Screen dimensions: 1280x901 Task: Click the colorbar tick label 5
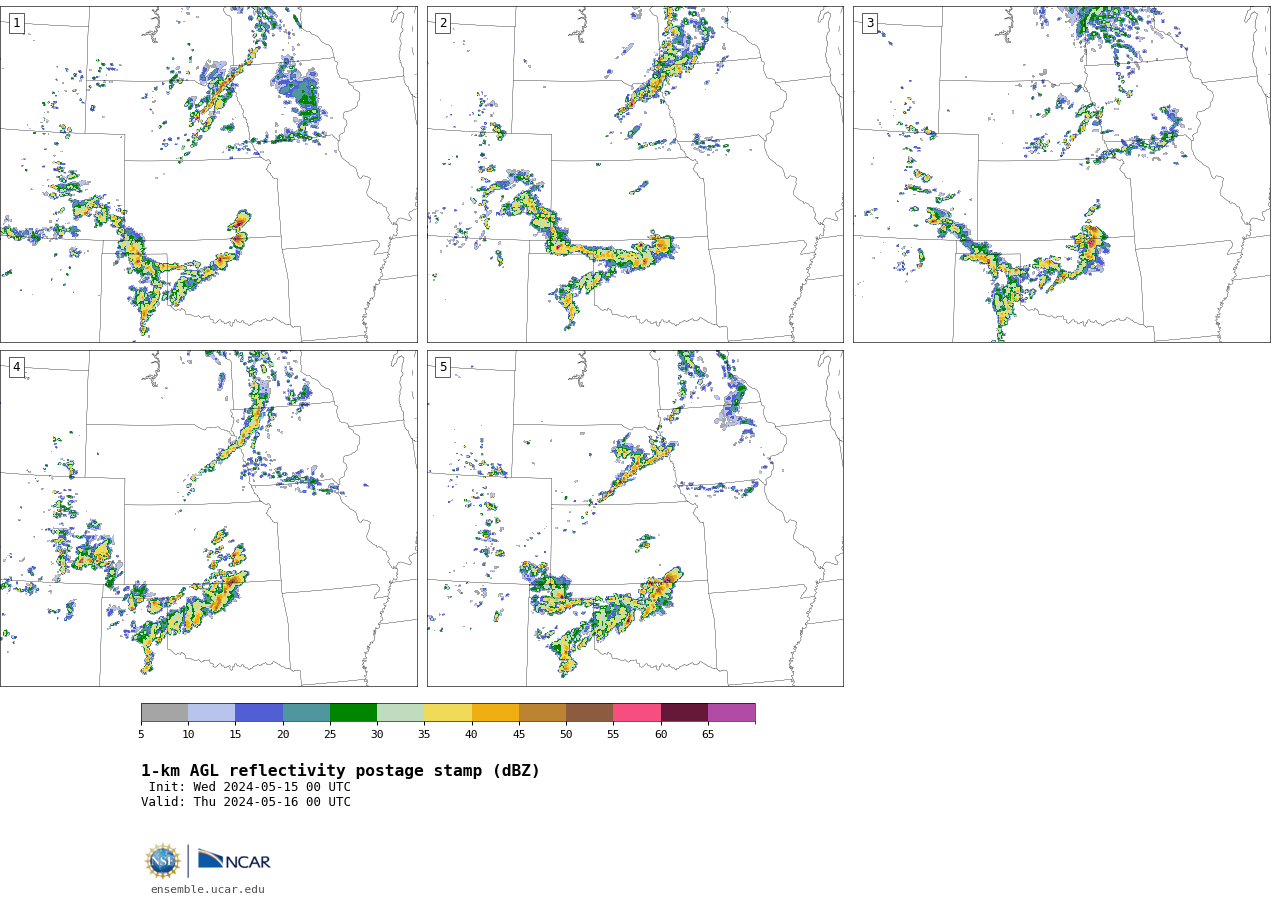141,735
